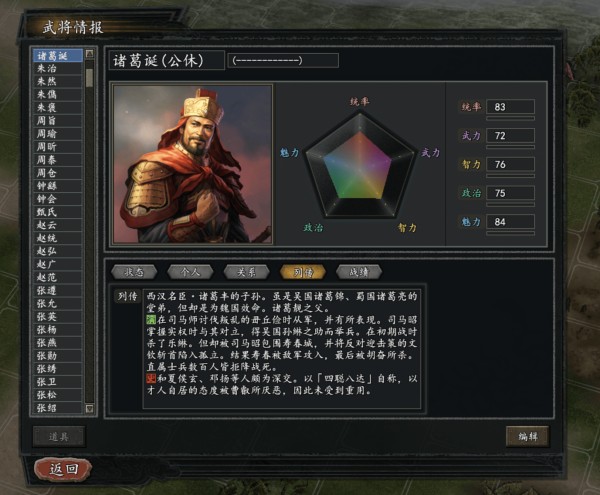Screen dimensions: 600x495
Task: Click Zhuge Dan's portrait image
Action: [192, 164]
